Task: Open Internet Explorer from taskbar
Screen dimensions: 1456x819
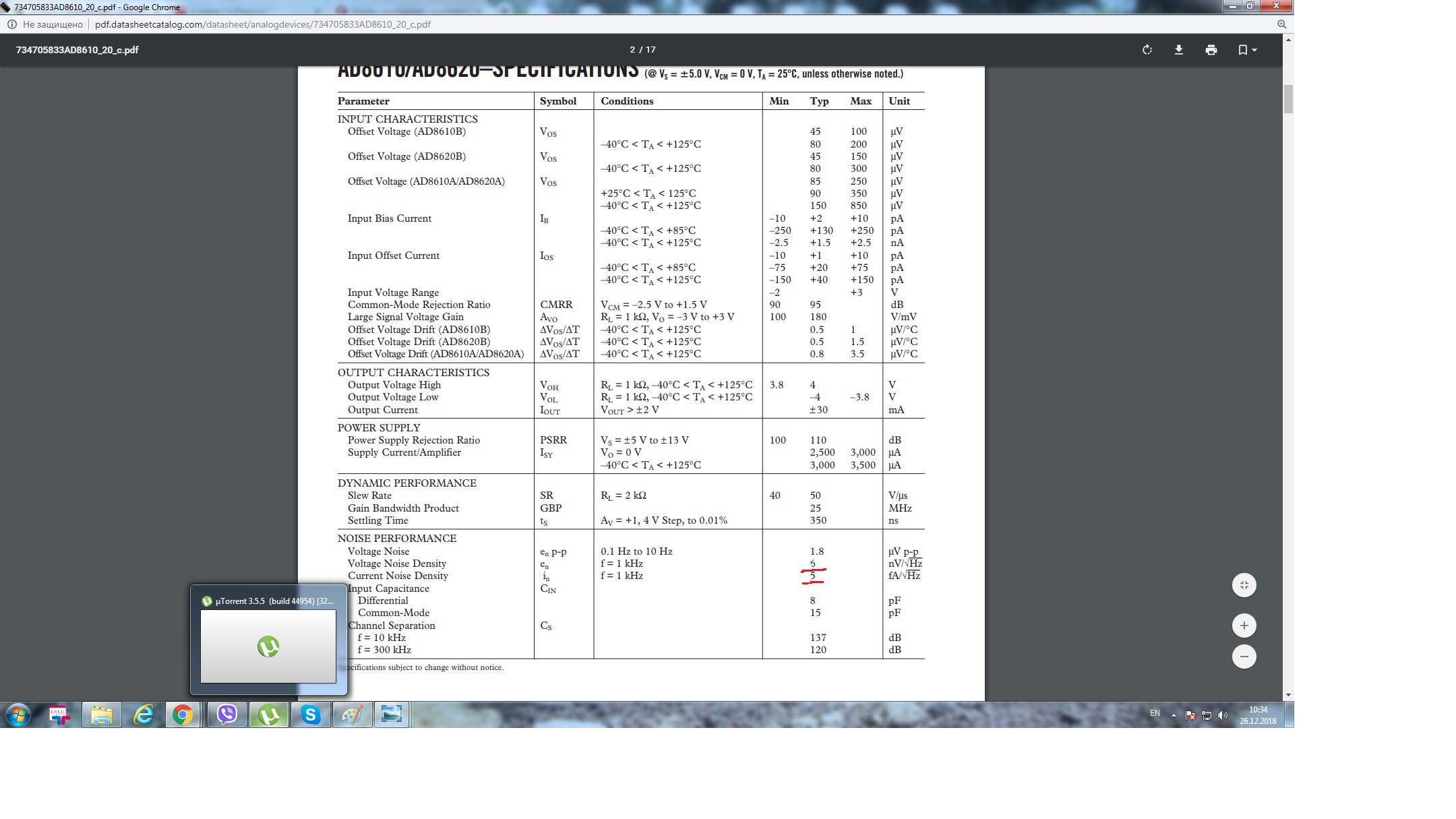Action: (143, 715)
